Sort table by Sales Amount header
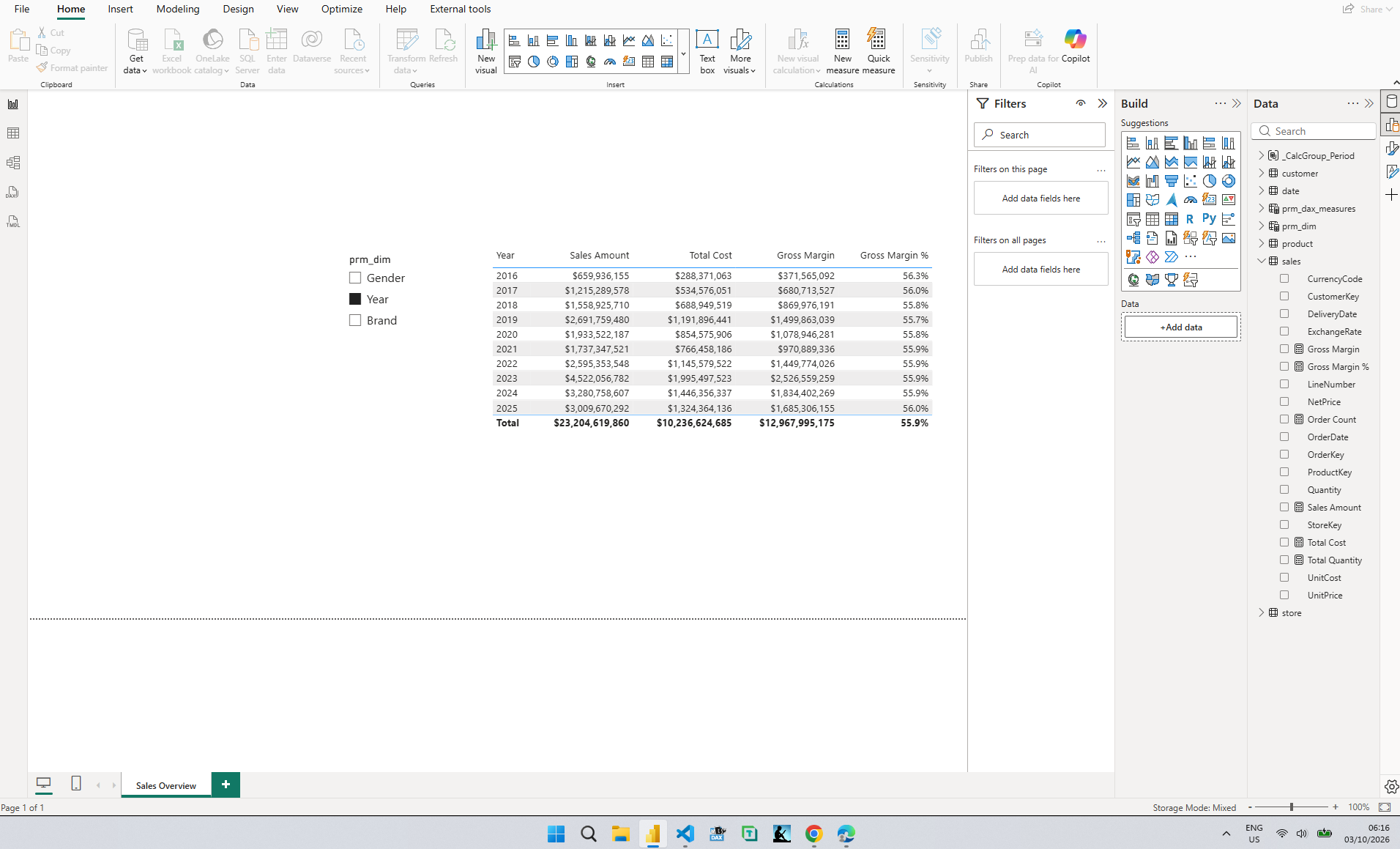The height and width of the screenshot is (849, 1400). click(599, 256)
